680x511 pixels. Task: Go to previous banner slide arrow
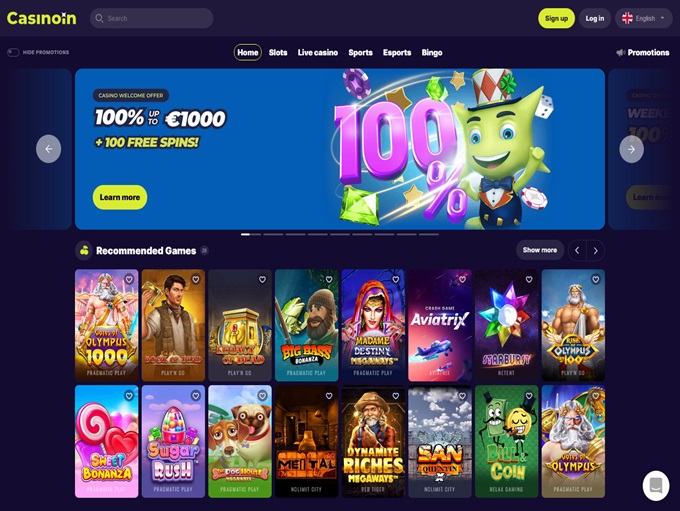[x=49, y=149]
